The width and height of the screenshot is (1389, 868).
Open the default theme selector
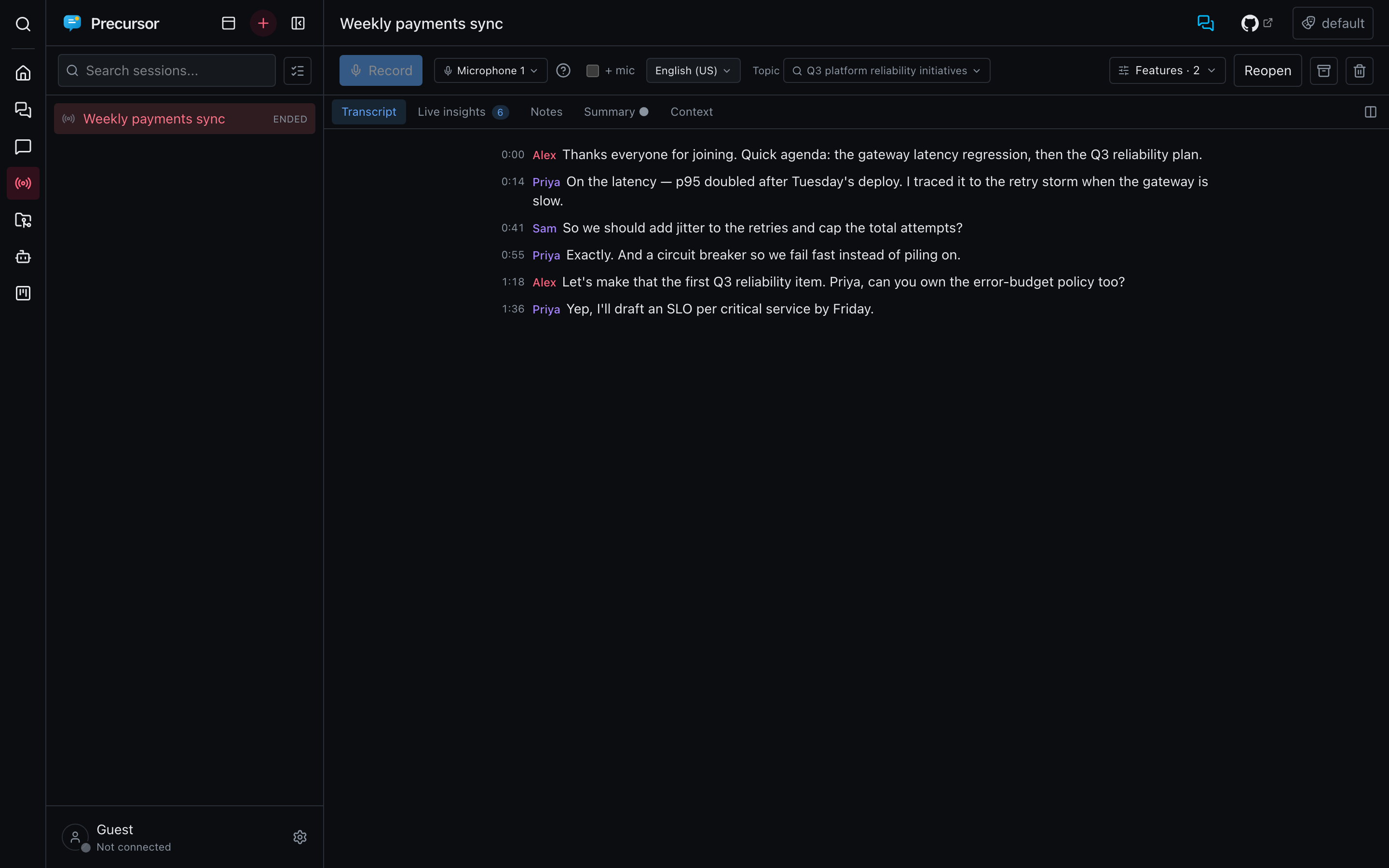1332,23
